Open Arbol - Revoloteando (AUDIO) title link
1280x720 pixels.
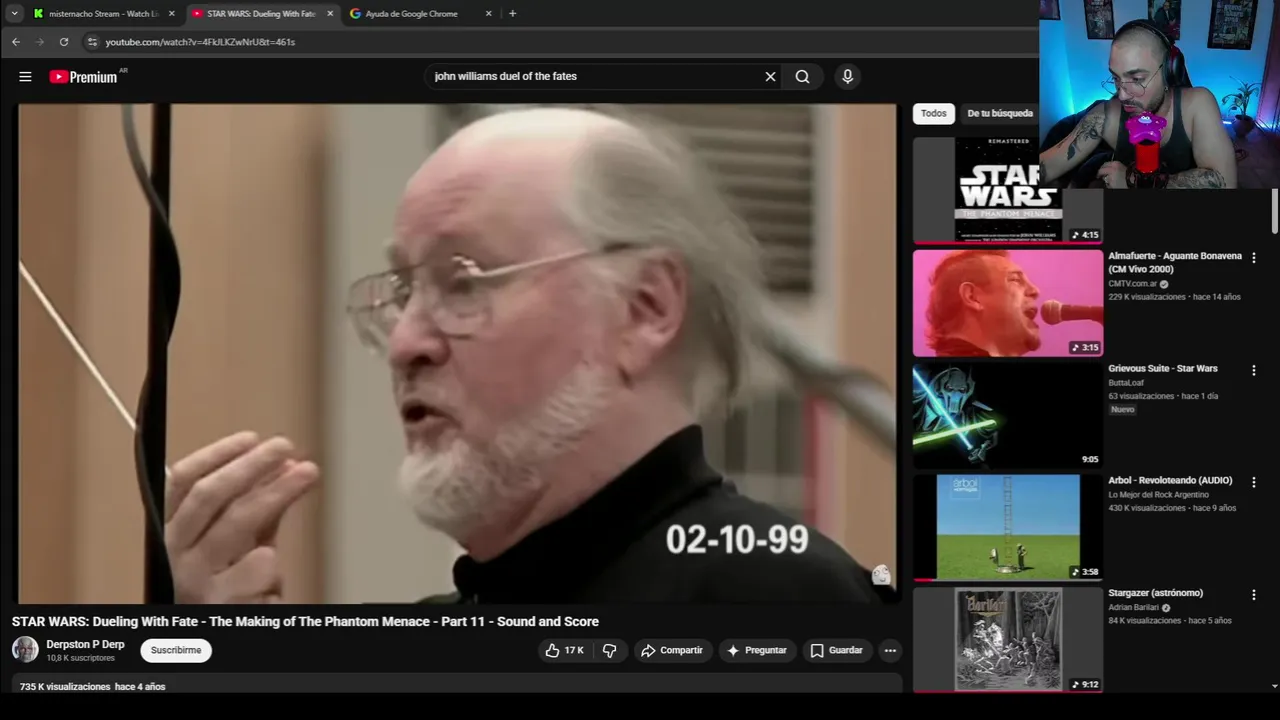(1170, 480)
